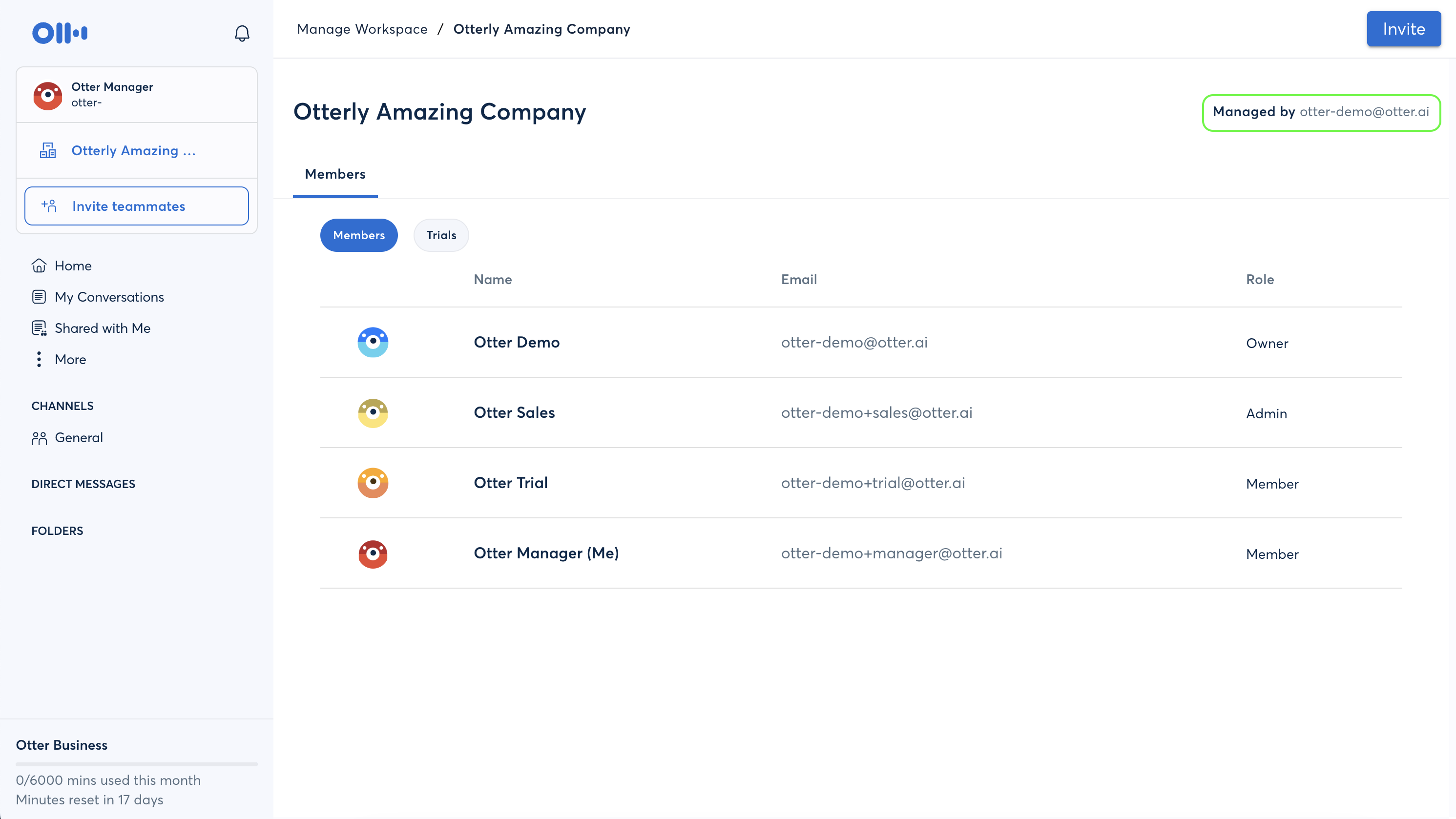Switch to the Members tab
The image size is (1456, 819).
tap(335, 175)
